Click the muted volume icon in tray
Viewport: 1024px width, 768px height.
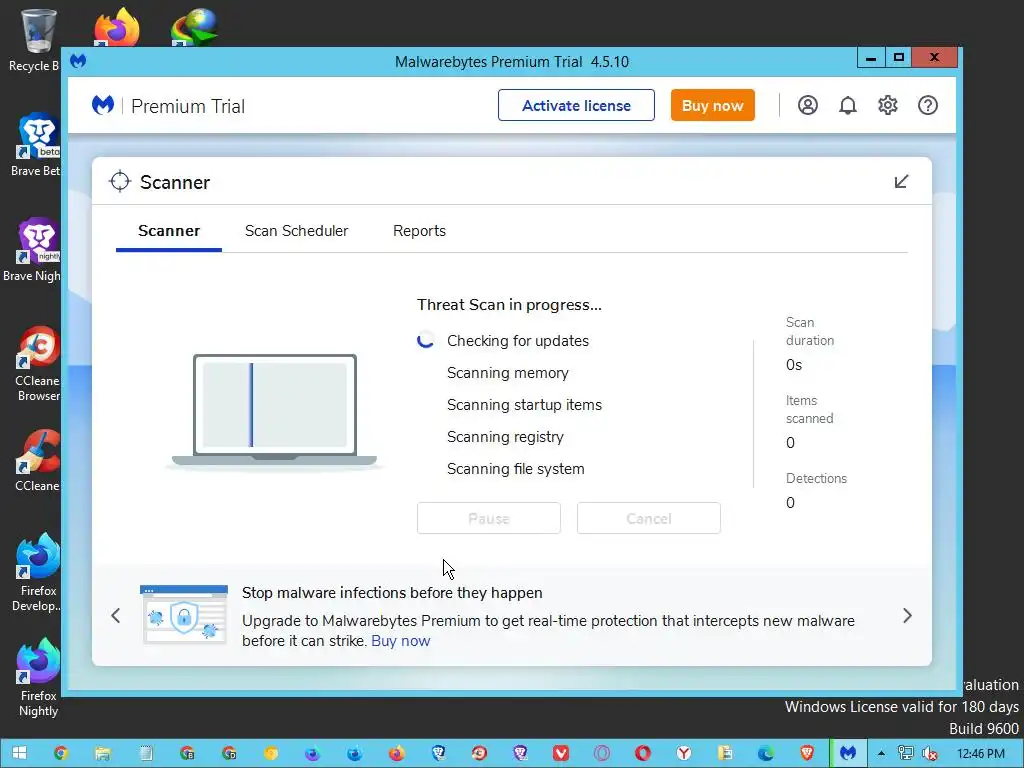point(929,753)
